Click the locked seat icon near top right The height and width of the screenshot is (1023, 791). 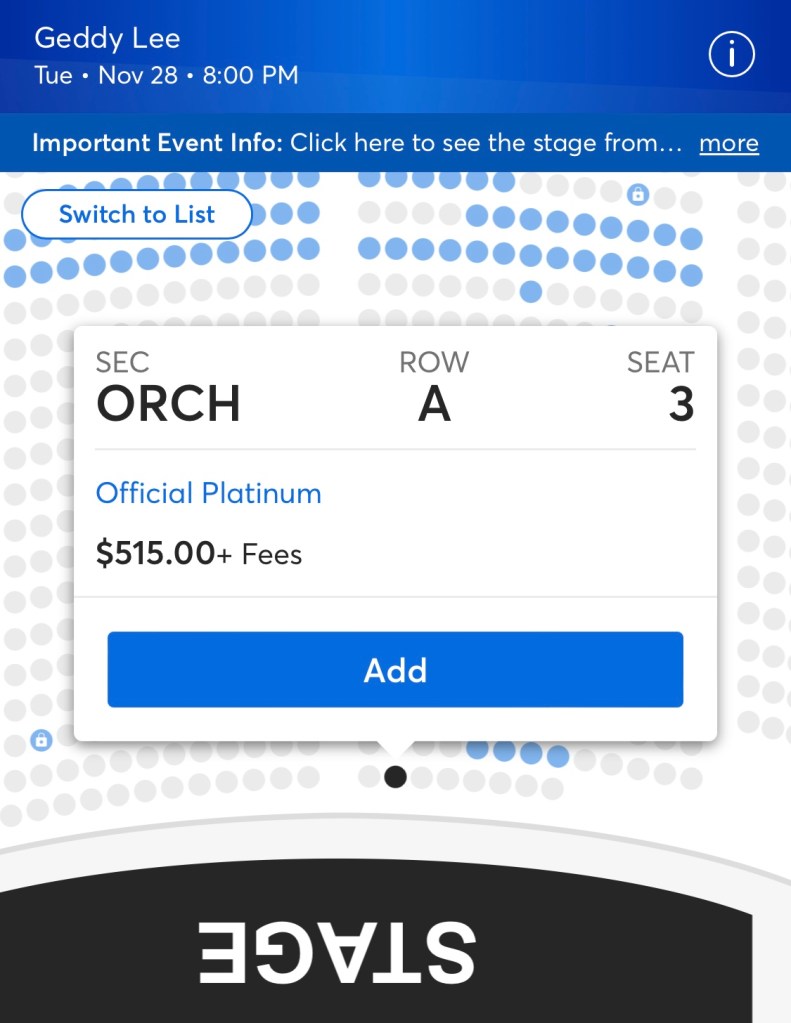coord(638,195)
